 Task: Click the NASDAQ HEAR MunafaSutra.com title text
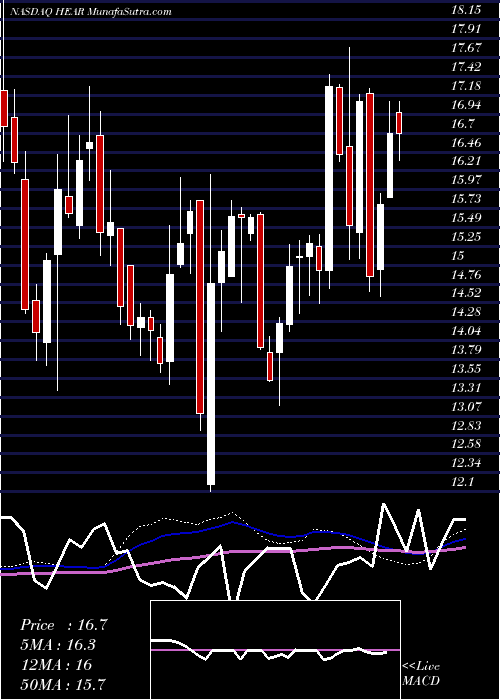click(x=91, y=12)
